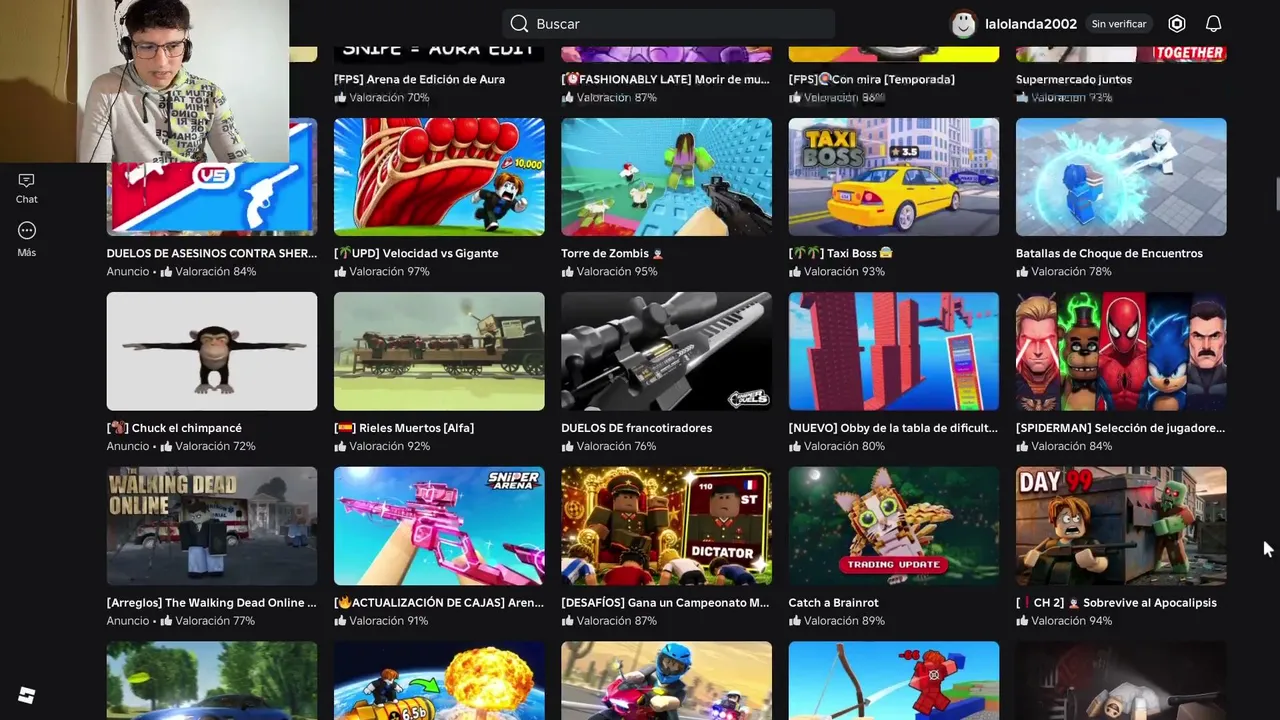Open the Chuck el chimpancé thumbnail
Image resolution: width=1280 pixels, height=720 pixels.
point(212,351)
